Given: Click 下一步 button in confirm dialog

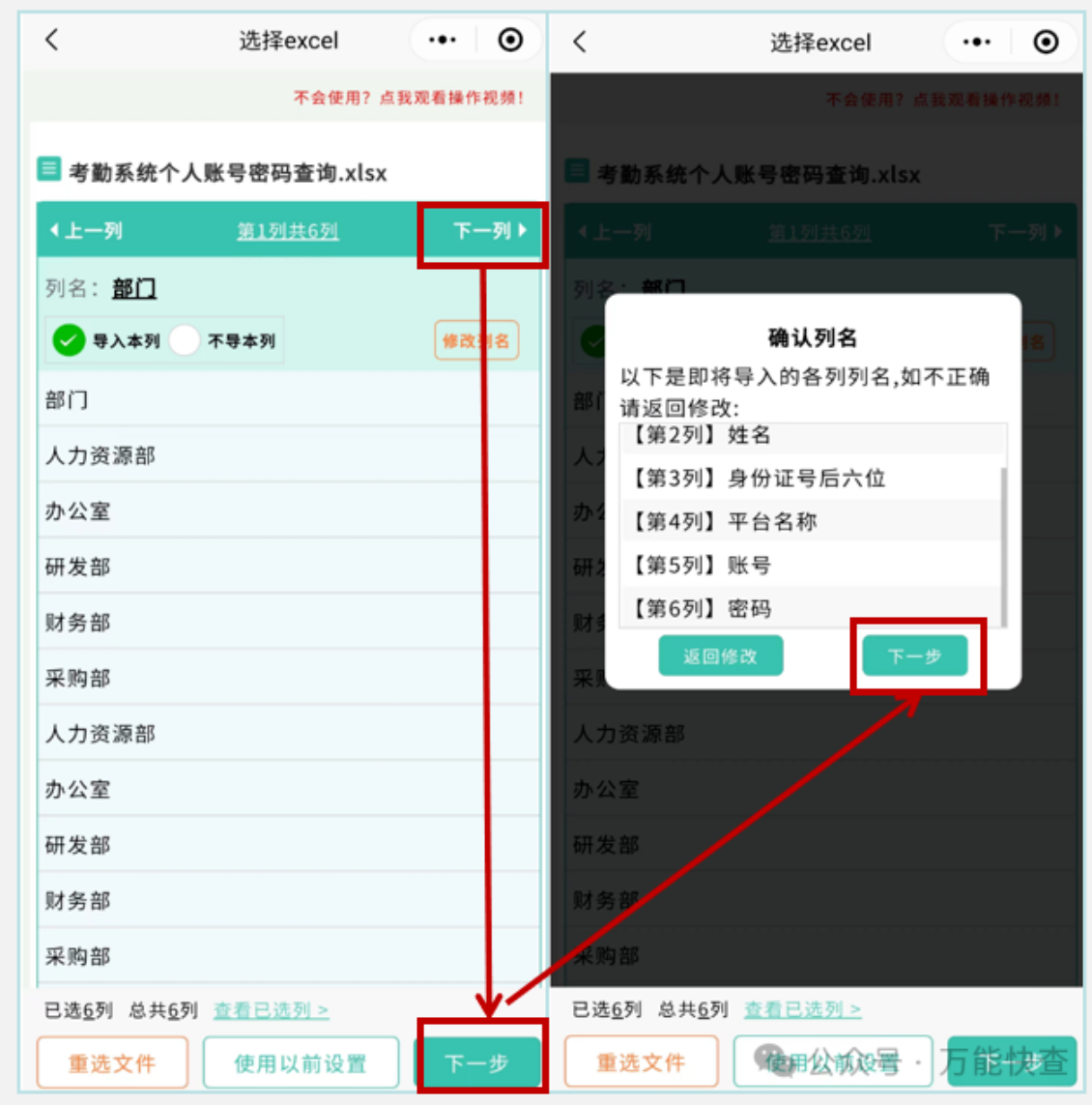Looking at the screenshot, I should 914,655.
